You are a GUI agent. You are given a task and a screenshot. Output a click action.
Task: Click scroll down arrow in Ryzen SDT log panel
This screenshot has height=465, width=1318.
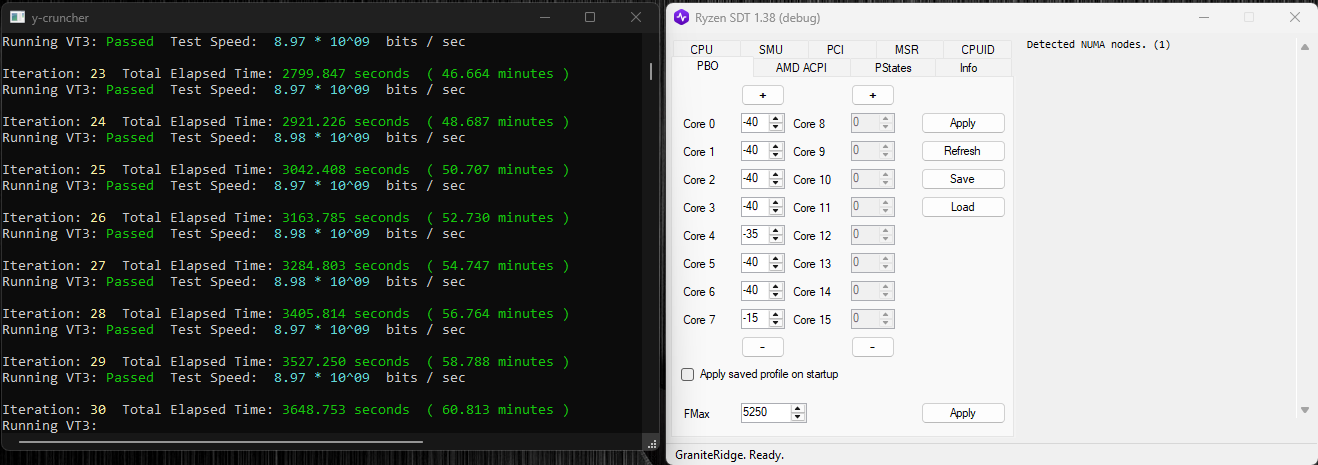[1305, 409]
